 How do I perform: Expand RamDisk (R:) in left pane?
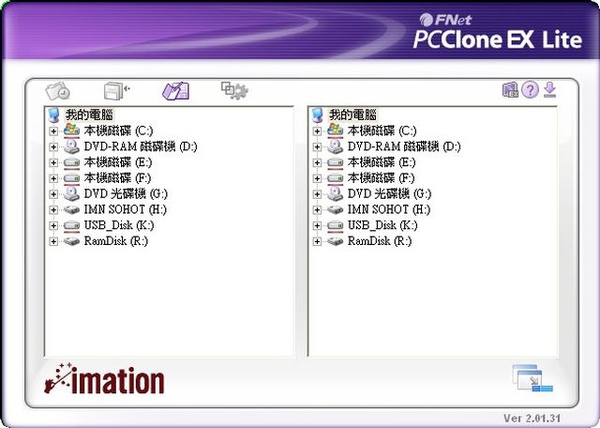(53, 241)
